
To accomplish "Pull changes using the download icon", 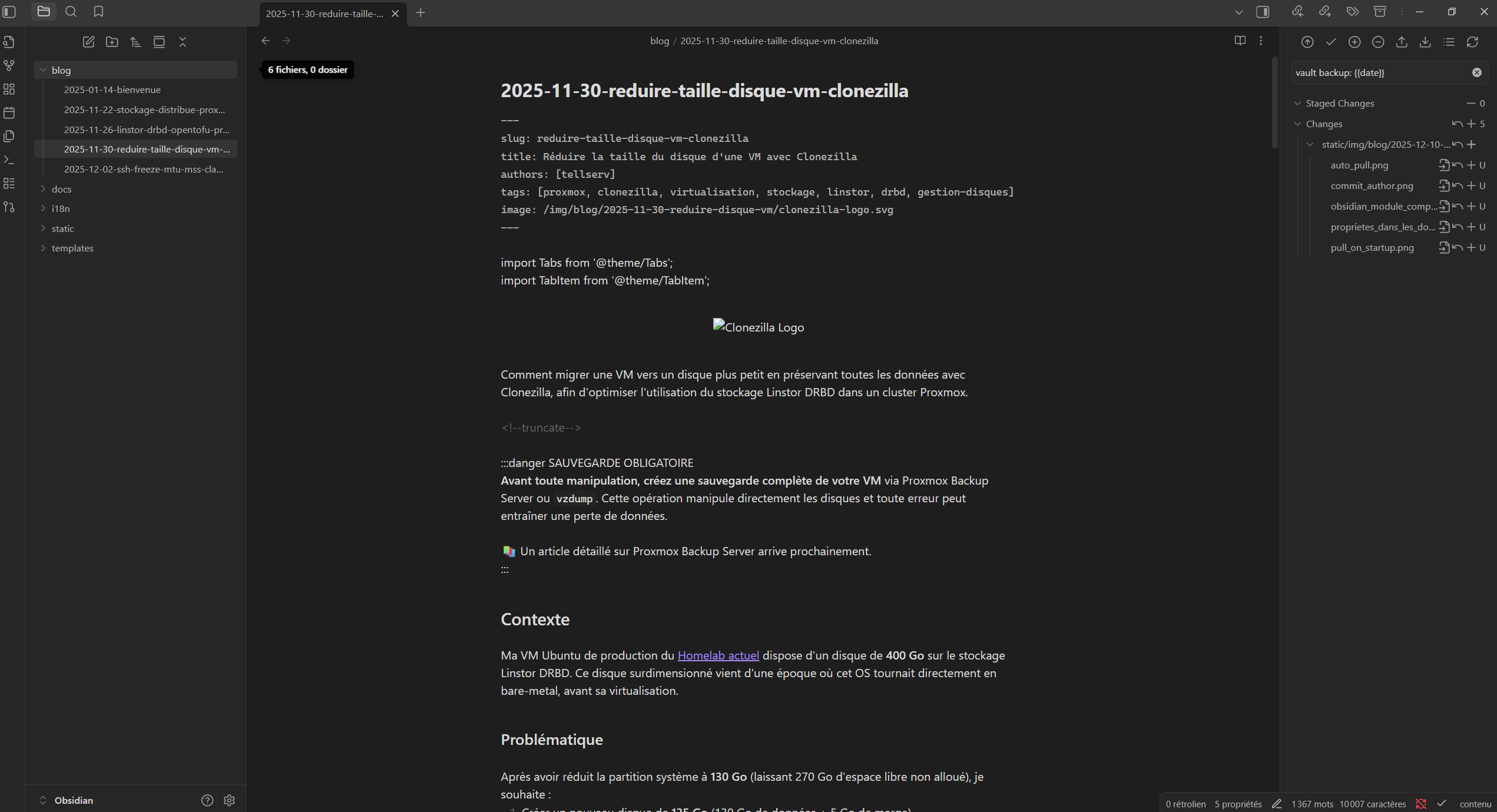I will [1425, 42].
